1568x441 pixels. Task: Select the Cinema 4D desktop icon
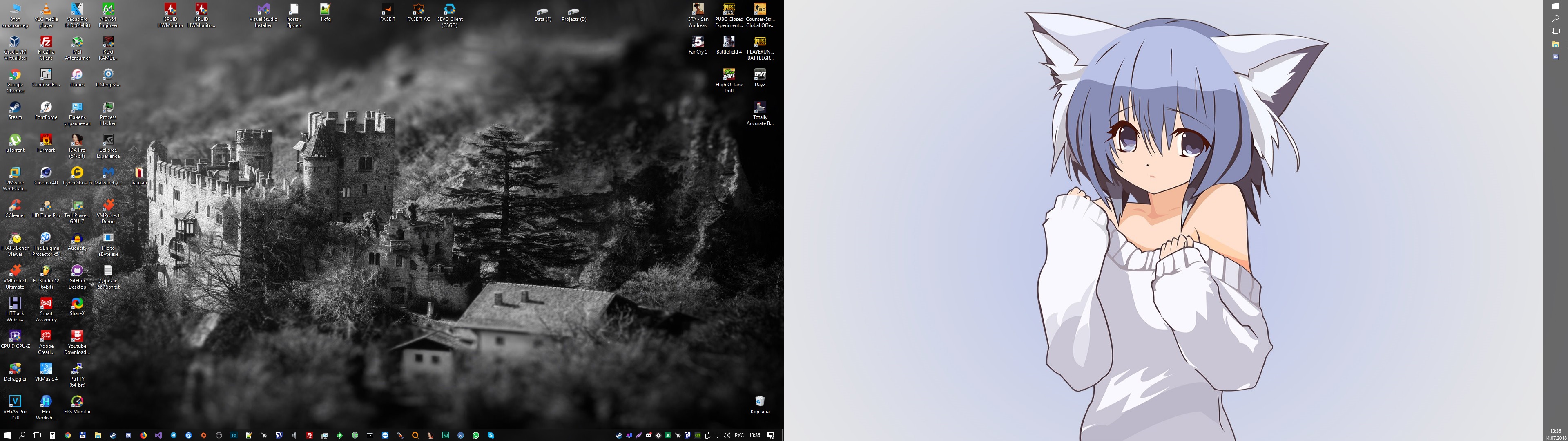point(46,176)
